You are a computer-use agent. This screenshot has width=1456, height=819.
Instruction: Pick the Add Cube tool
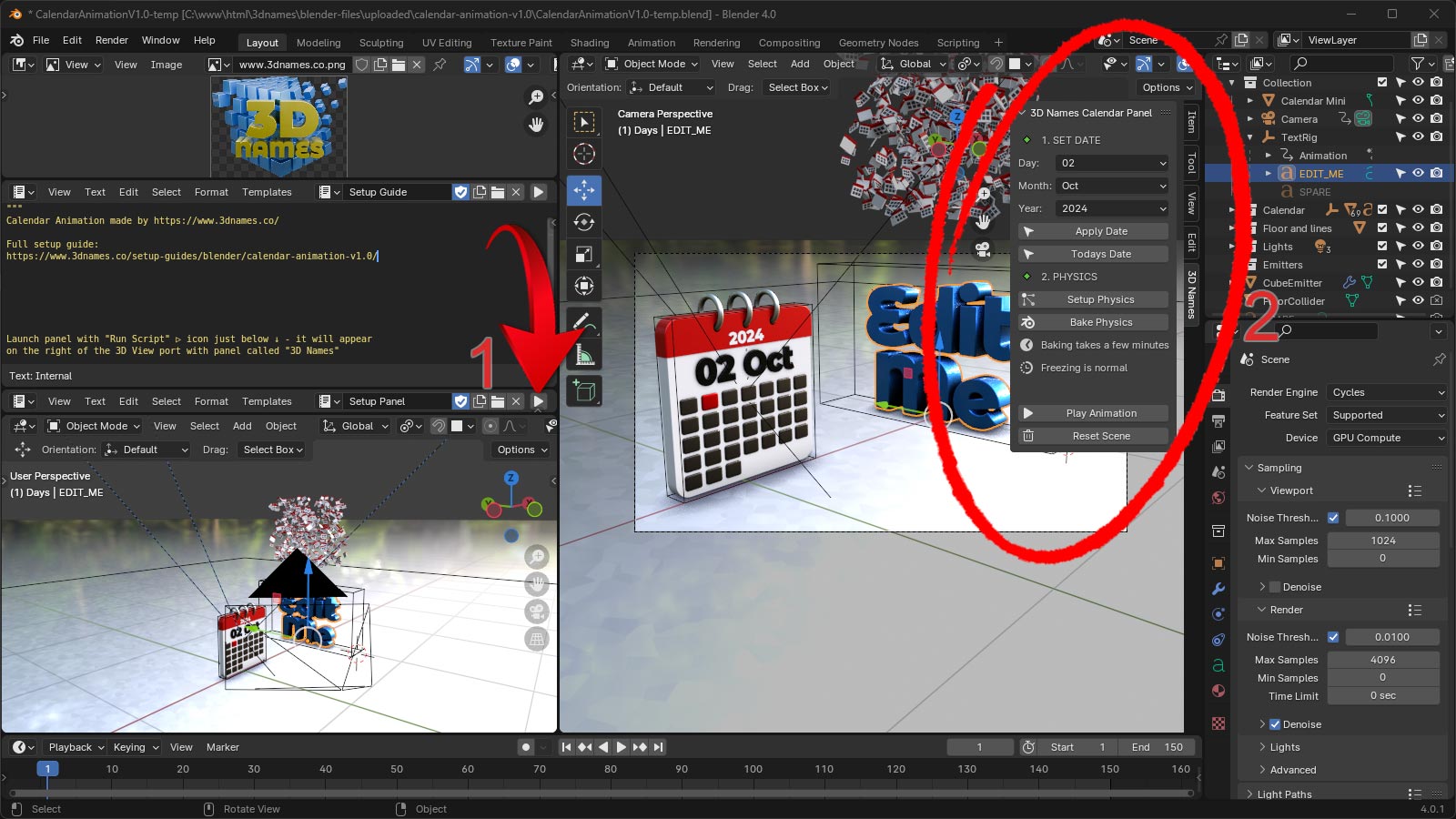[583, 390]
